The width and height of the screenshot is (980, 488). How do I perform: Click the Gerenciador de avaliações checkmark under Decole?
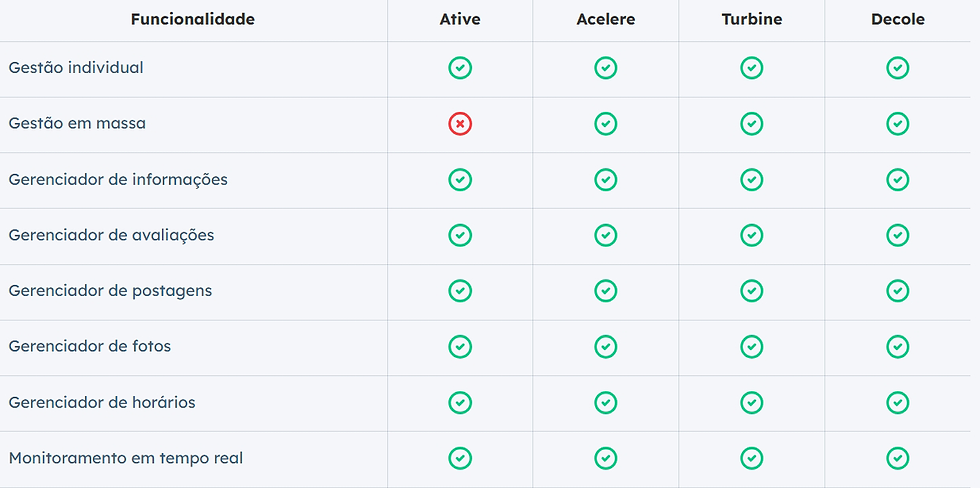coord(898,235)
